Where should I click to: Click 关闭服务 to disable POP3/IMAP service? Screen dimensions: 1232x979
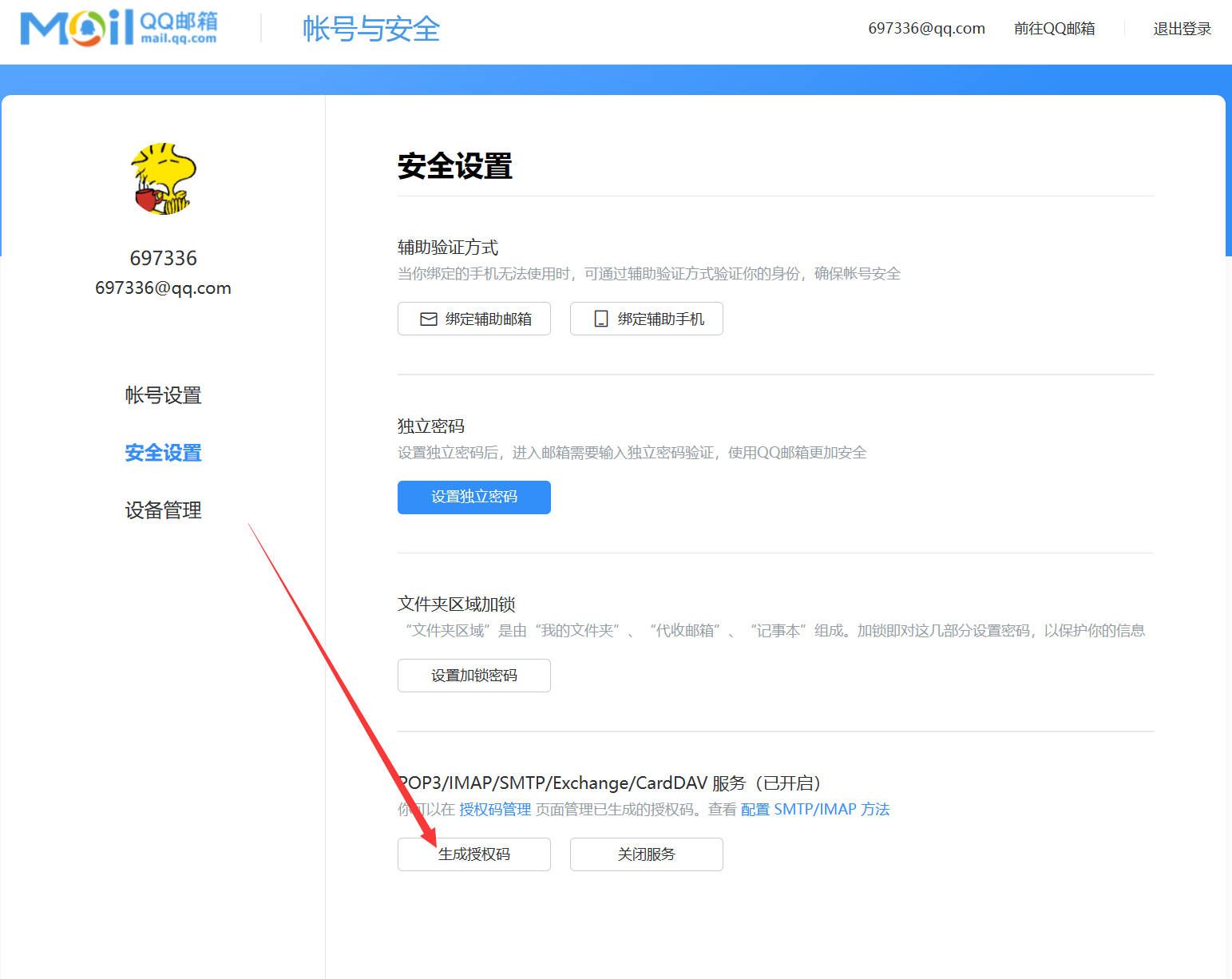[647, 854]
